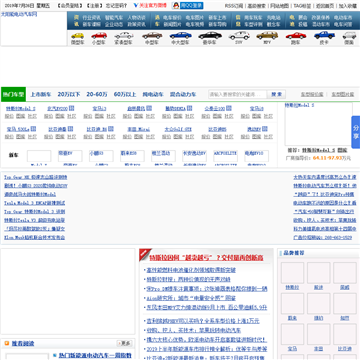360x360 pixels.
Task: Open the Tesla headline article link
Action: click(x=206, y=258)
